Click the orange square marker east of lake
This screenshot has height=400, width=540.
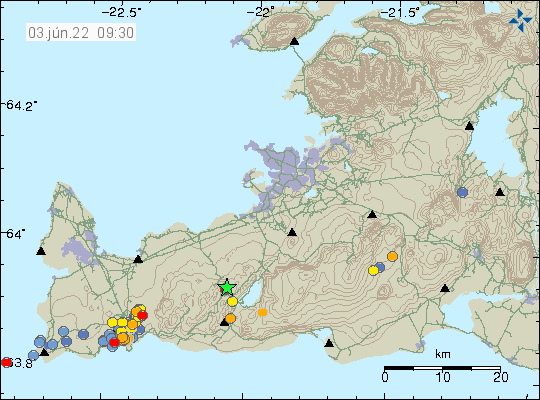point(262,312)
